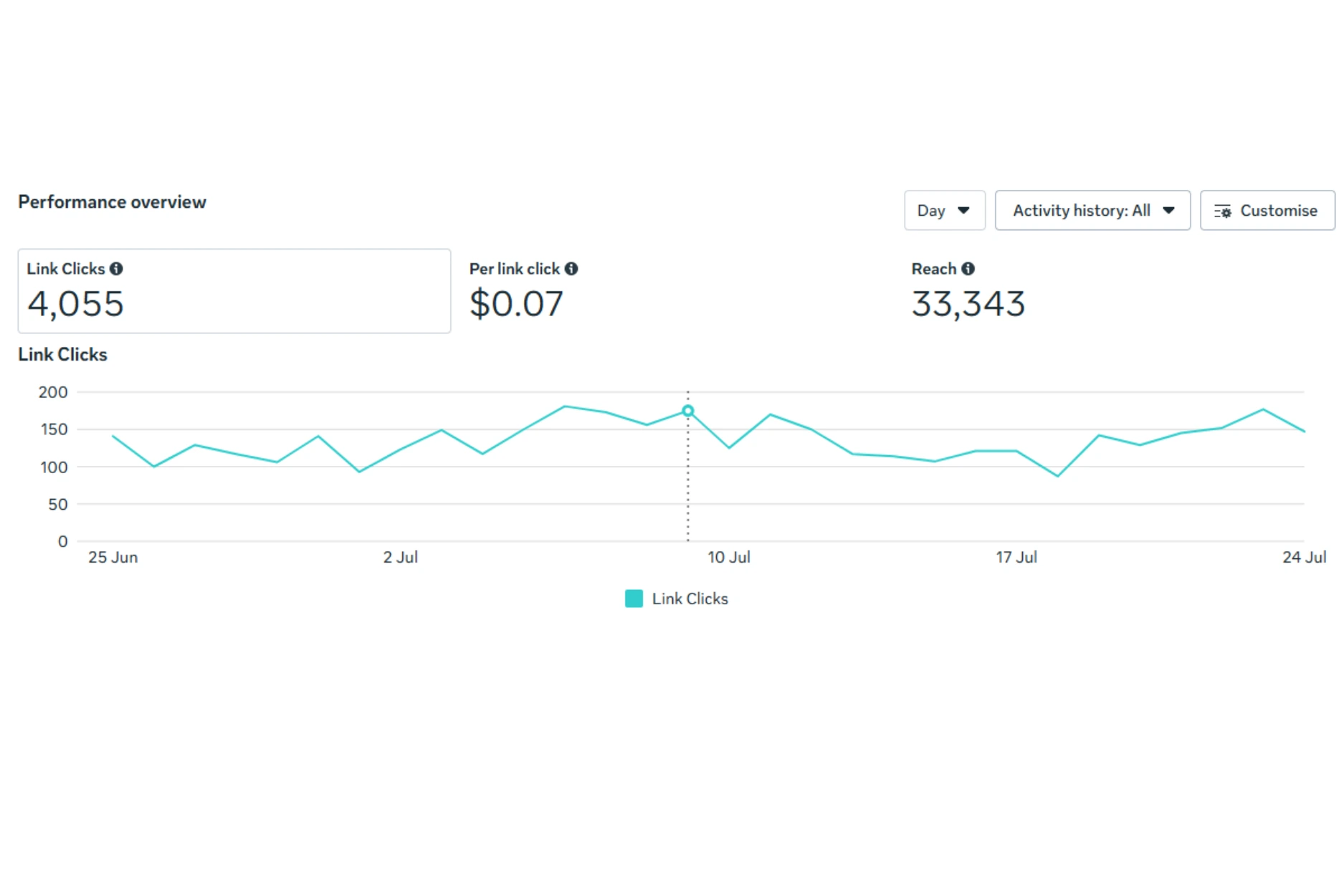The height and width of the screenshot is (896, 1344).
Task: Click the Link Clicks chart section title
Action: pyautogui.click(x=62, y=354)
